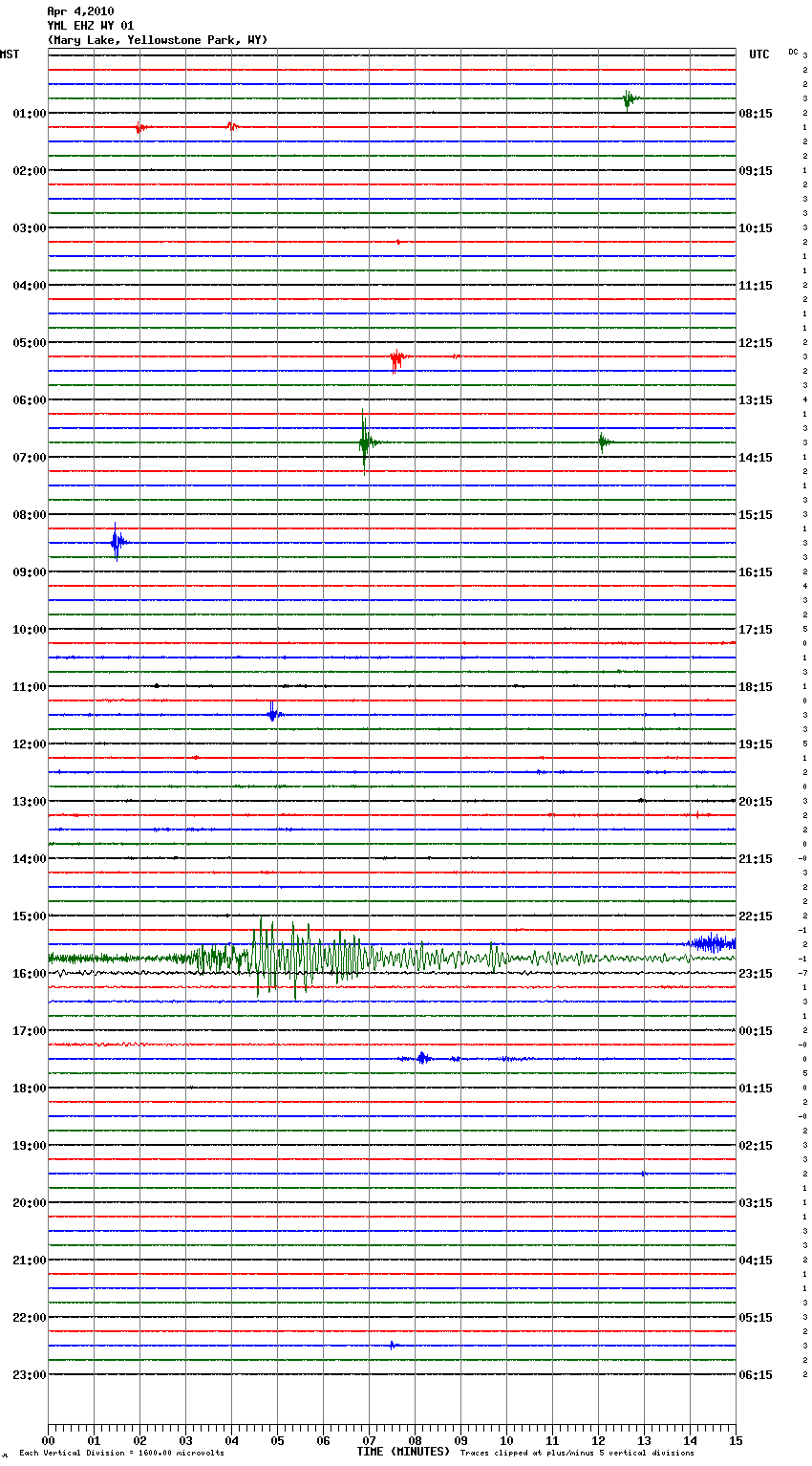Click the "22:15" UTC time label

tap(756, 916)
